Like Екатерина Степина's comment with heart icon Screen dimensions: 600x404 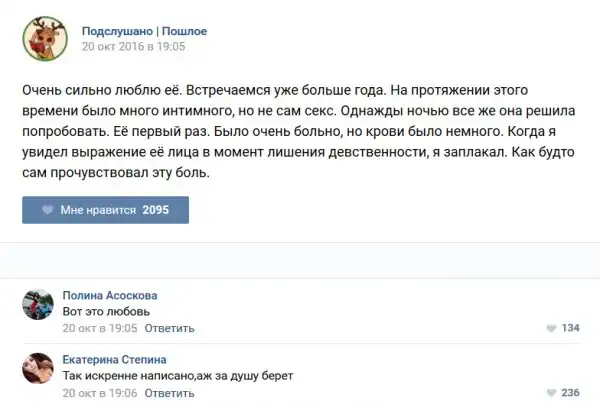point(551,393)
